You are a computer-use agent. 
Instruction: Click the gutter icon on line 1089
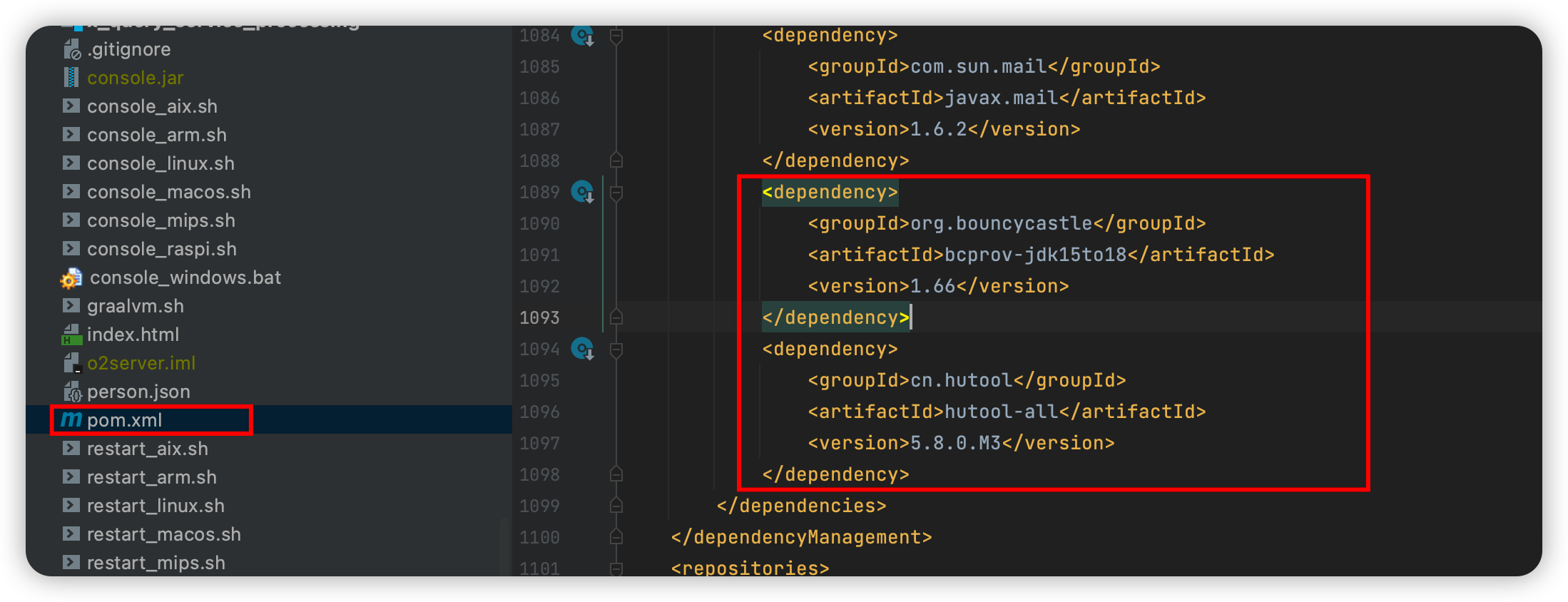(583, 193)
